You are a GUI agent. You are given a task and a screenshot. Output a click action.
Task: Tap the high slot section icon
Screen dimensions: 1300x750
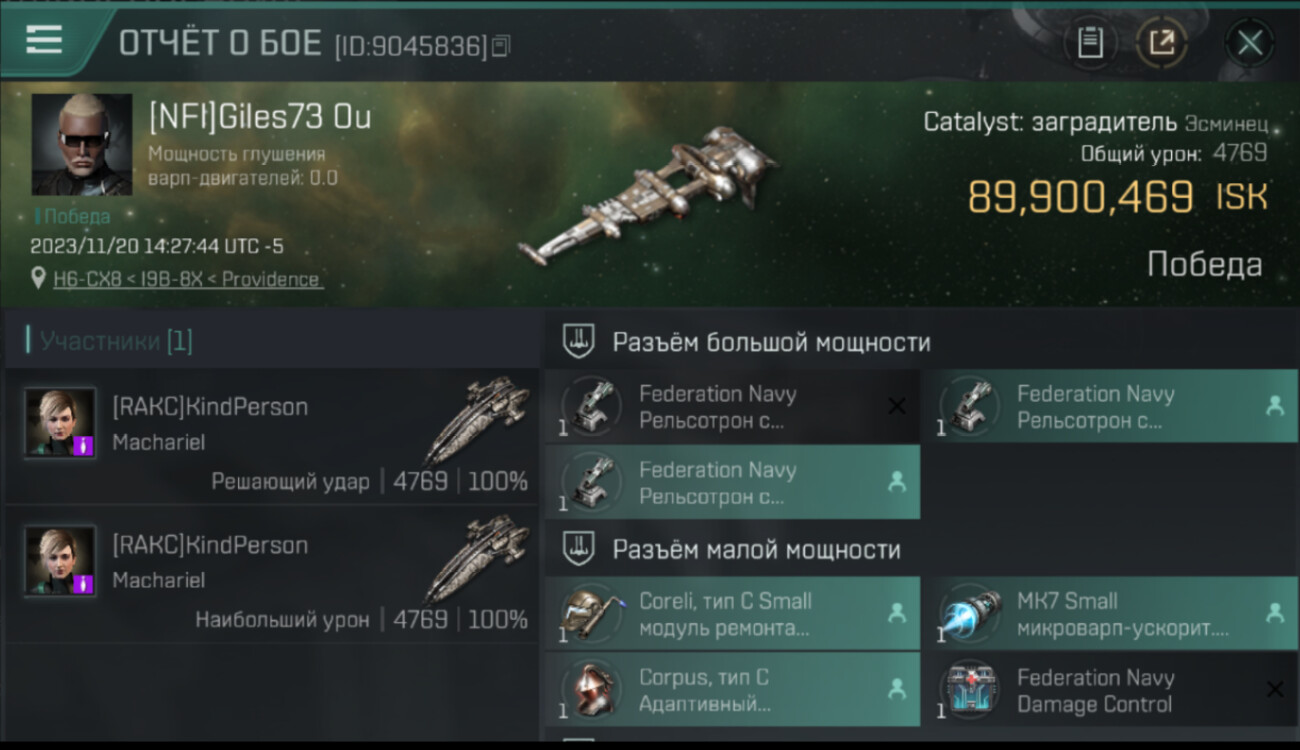(x=578, y=342)
